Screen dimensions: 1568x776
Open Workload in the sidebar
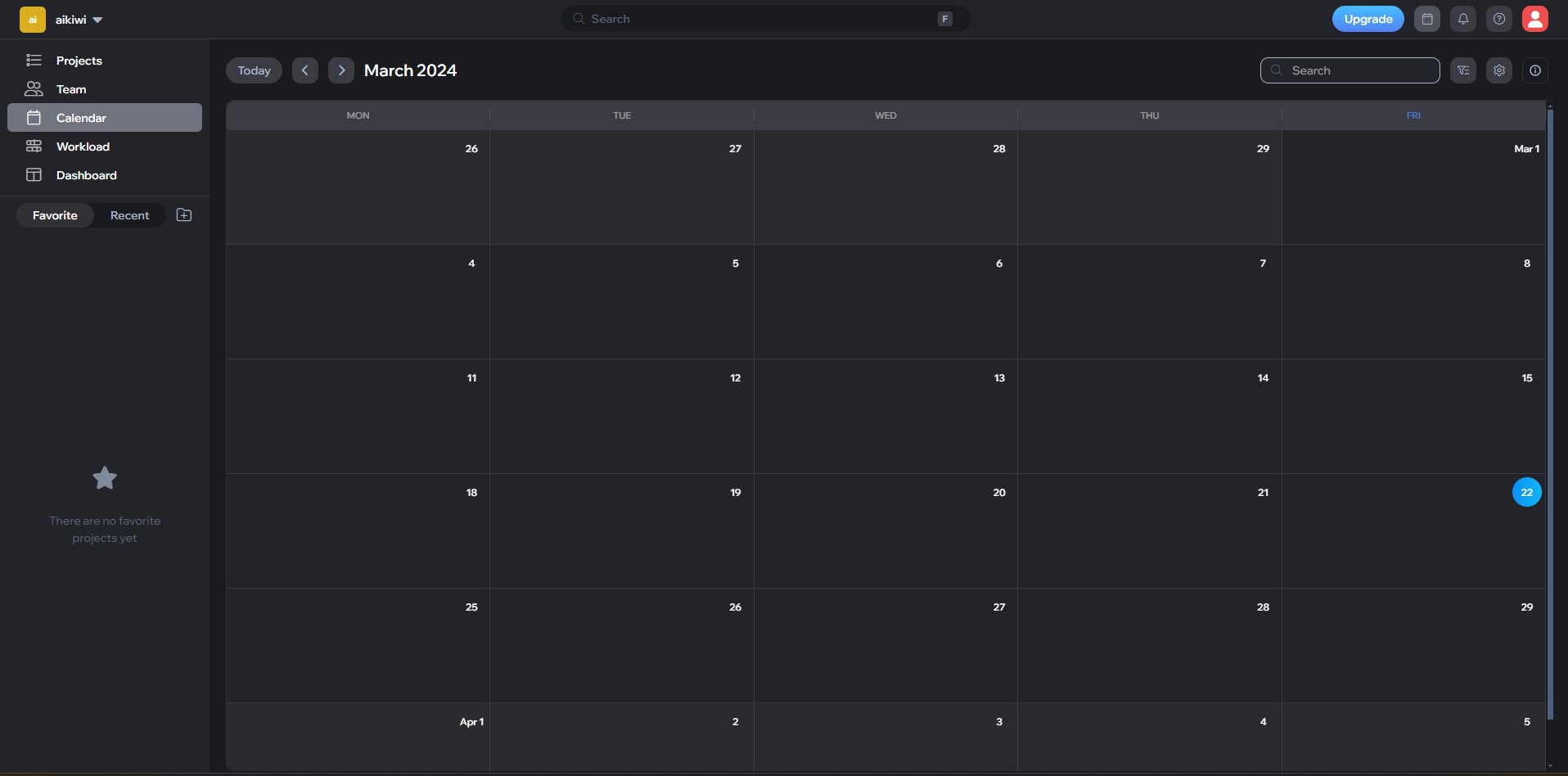point(105,147)
